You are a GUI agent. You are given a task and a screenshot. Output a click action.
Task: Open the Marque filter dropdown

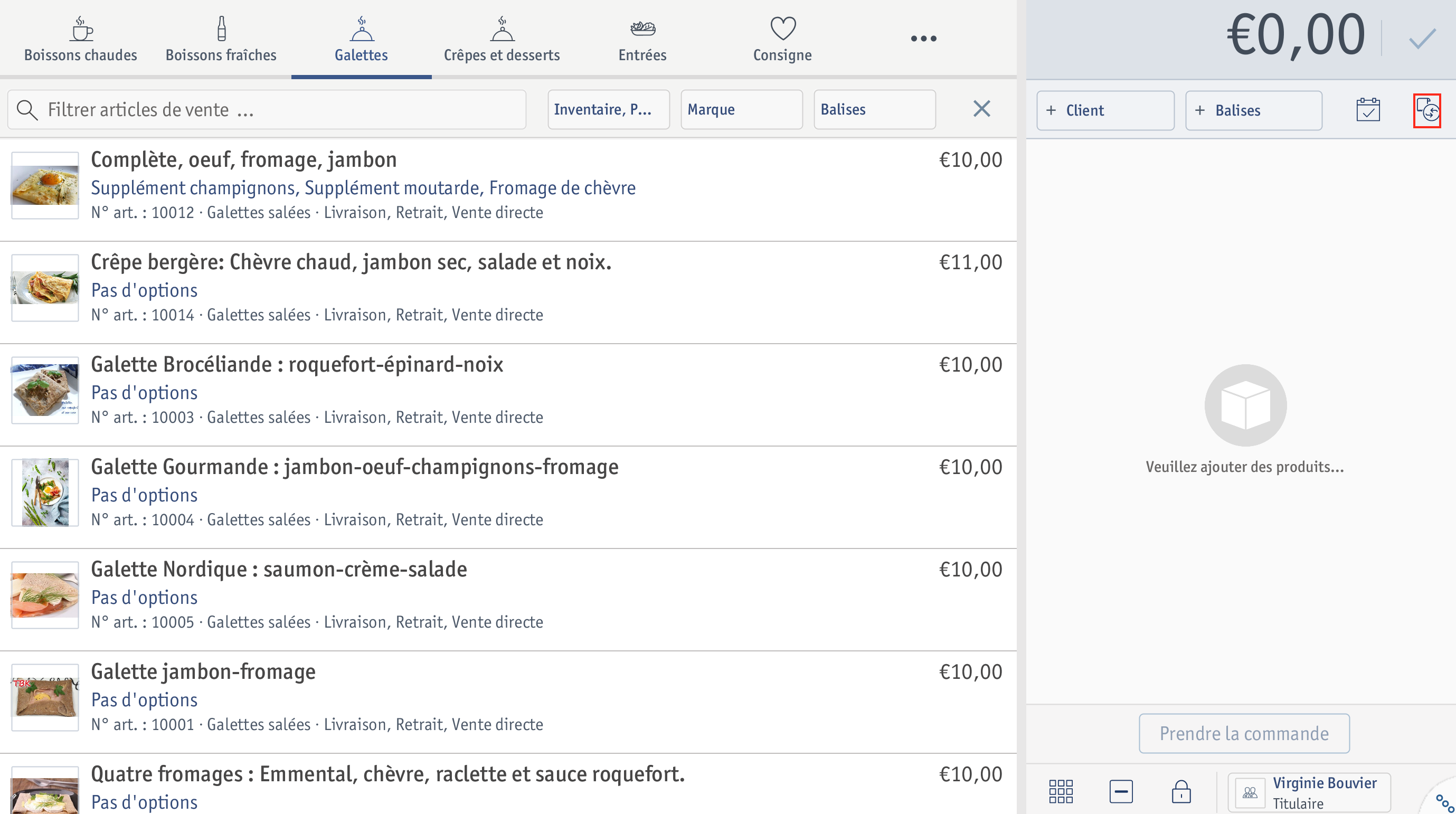[x=742, y=110]
